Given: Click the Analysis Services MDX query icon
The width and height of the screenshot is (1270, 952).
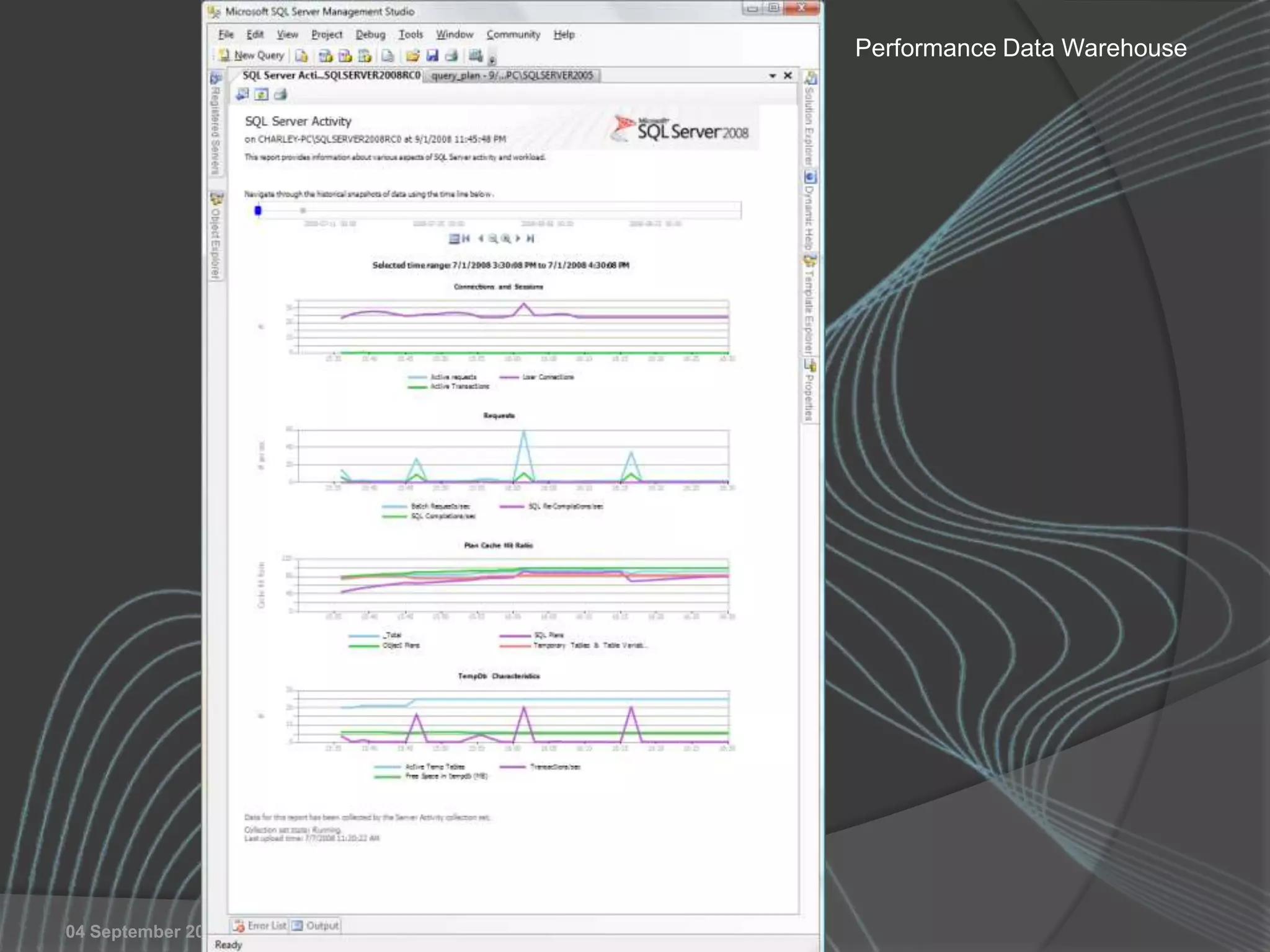Looking at the screenshot, I should (x=326, y=56).
